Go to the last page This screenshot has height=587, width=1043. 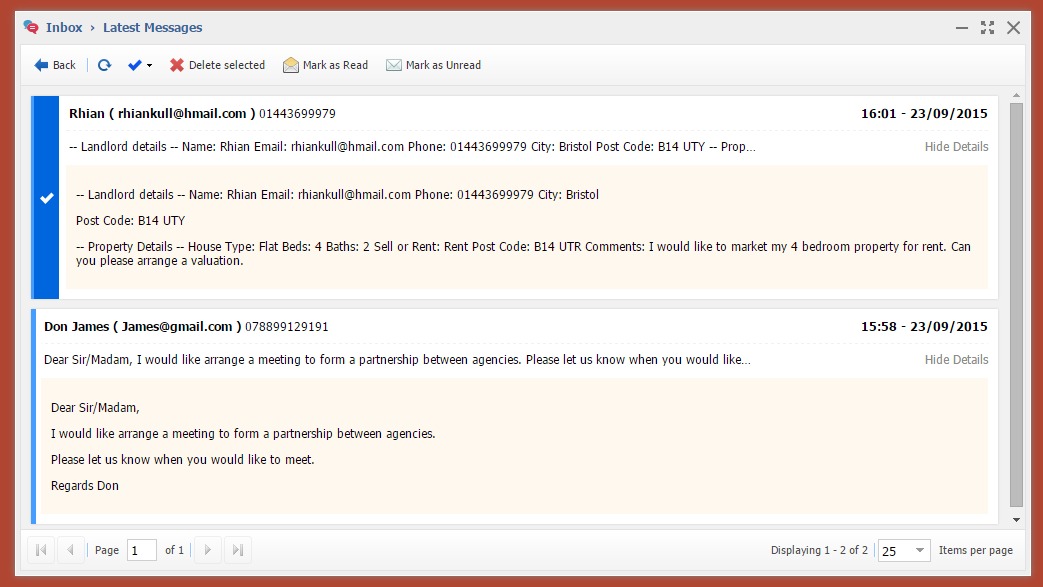pyautogui.click(x=238, y=550)
